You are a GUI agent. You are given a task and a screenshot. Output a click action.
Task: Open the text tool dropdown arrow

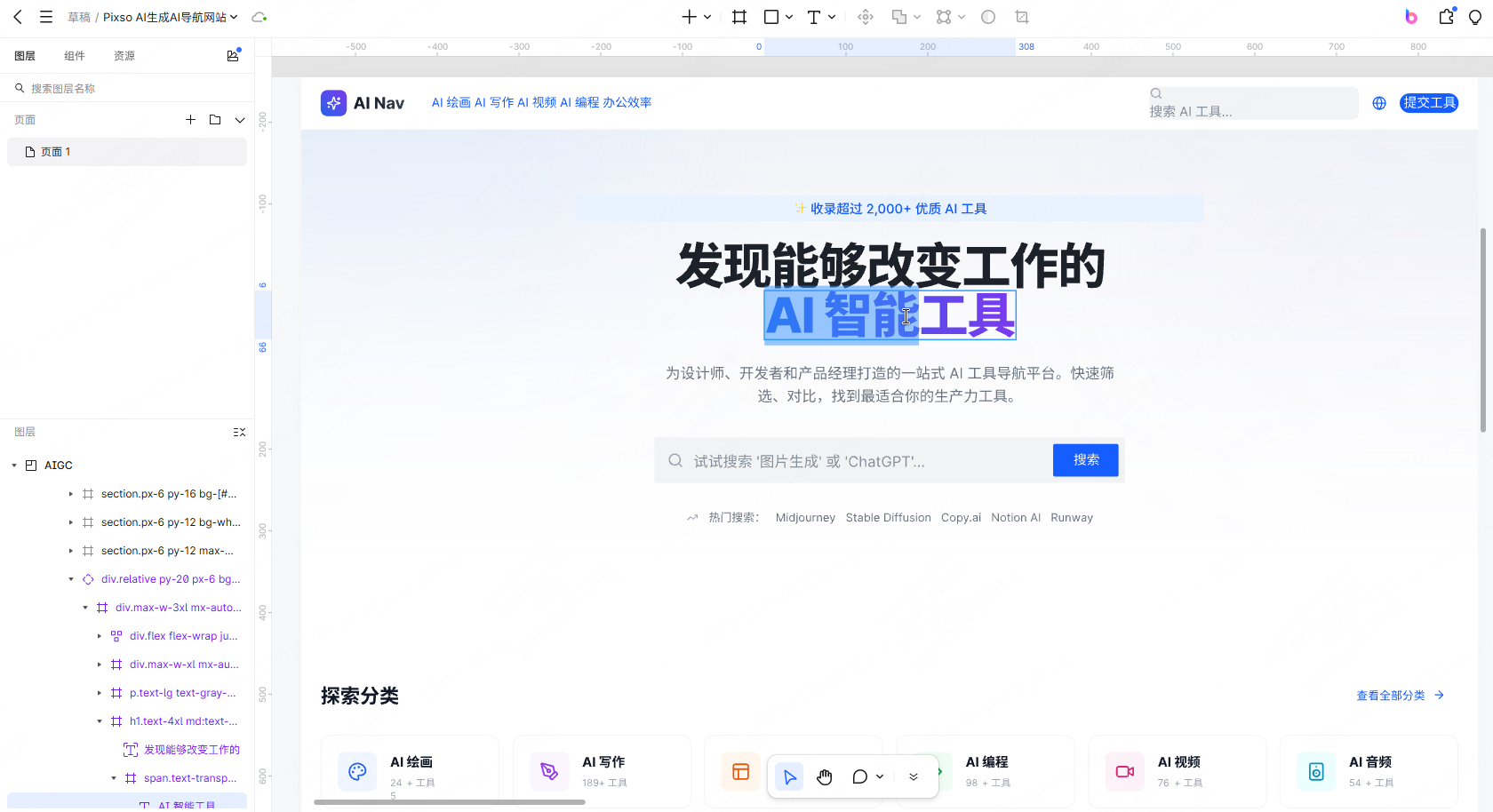(x=832, y=17)
